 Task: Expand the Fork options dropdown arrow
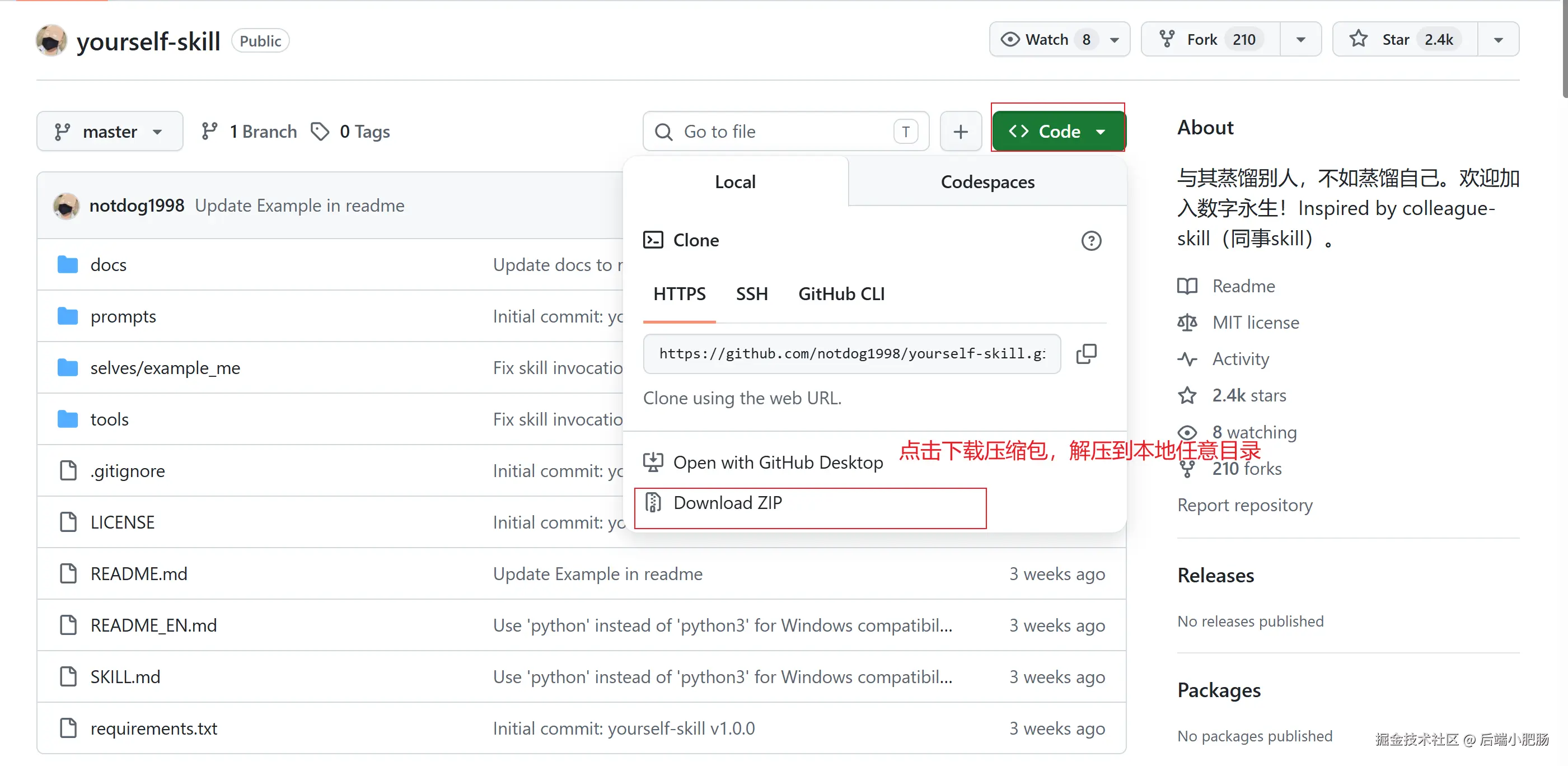[1300, 40]
